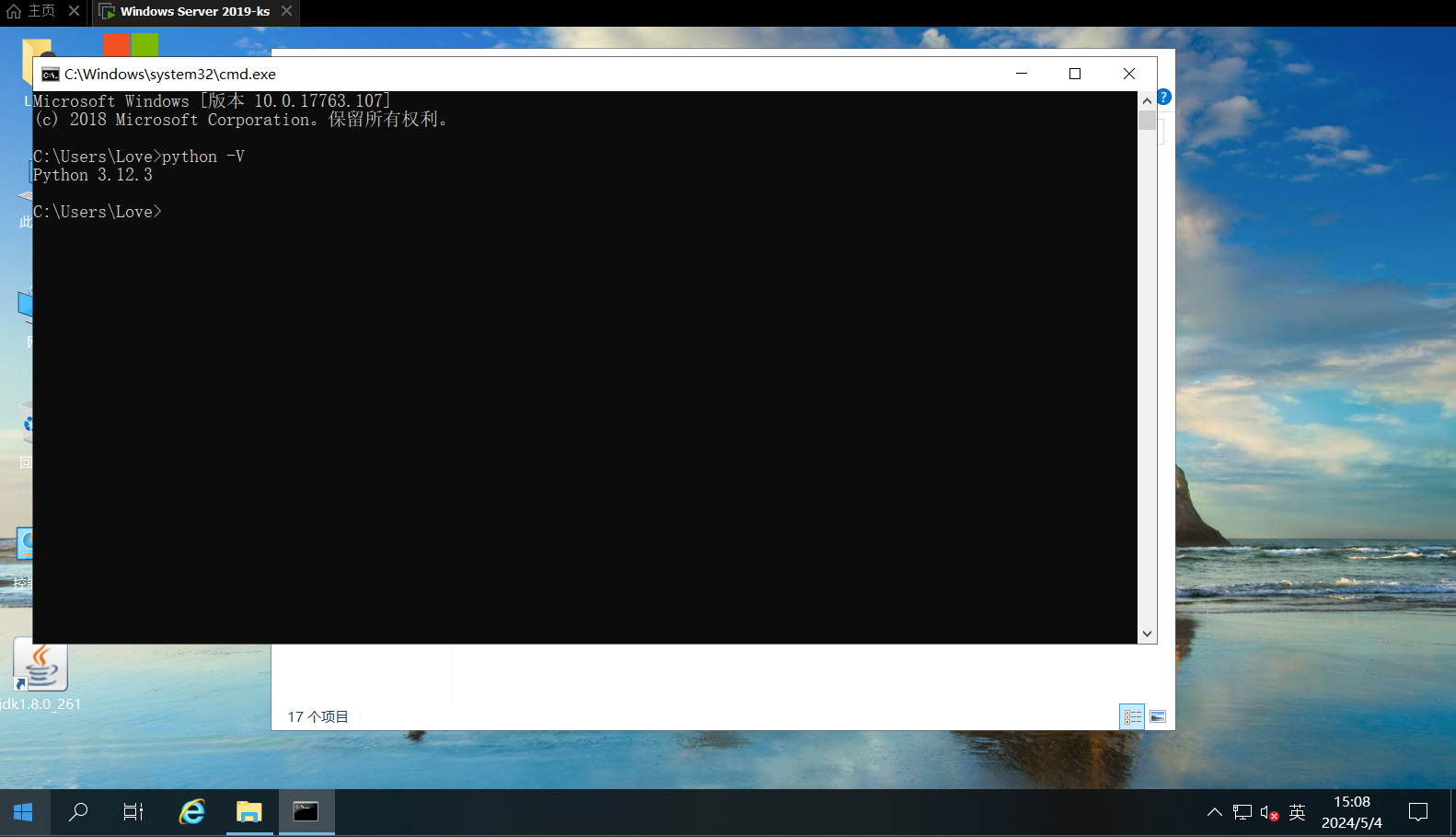This screenshot has width=1456, height=837.
Task: Select the jdk1.8.0_261 desktop shortcut
Action: [x=40, y=675]
